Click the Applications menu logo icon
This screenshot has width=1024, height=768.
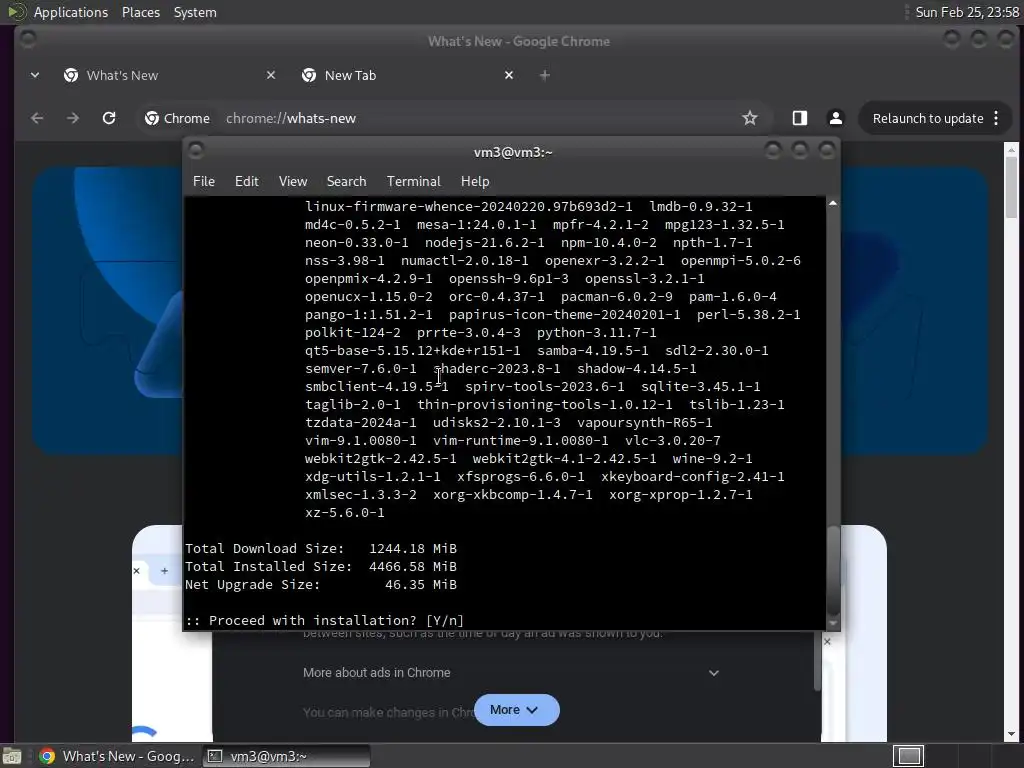[16, 12]
